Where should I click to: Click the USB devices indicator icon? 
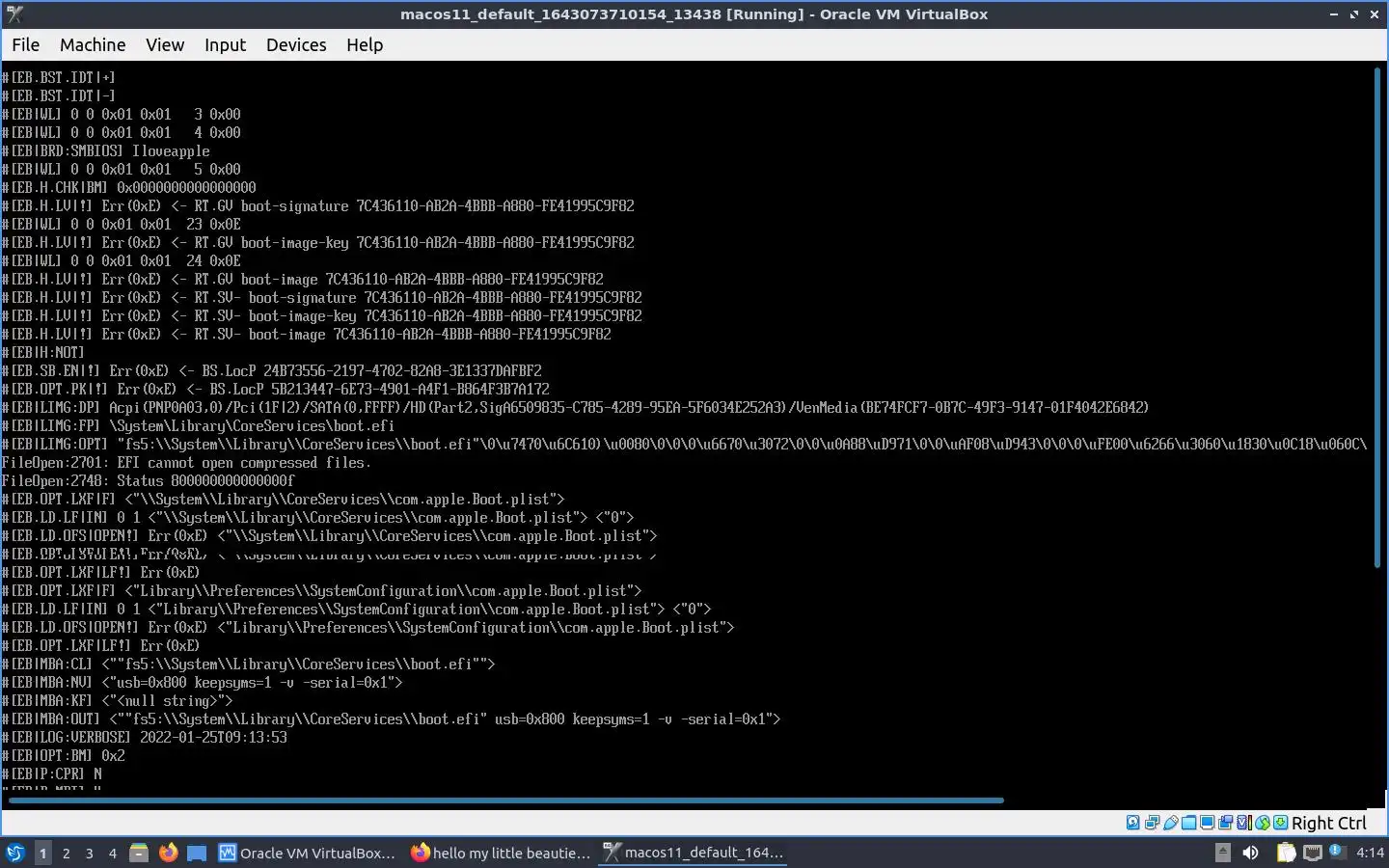pyautogui.click(x=1170, y=823)
